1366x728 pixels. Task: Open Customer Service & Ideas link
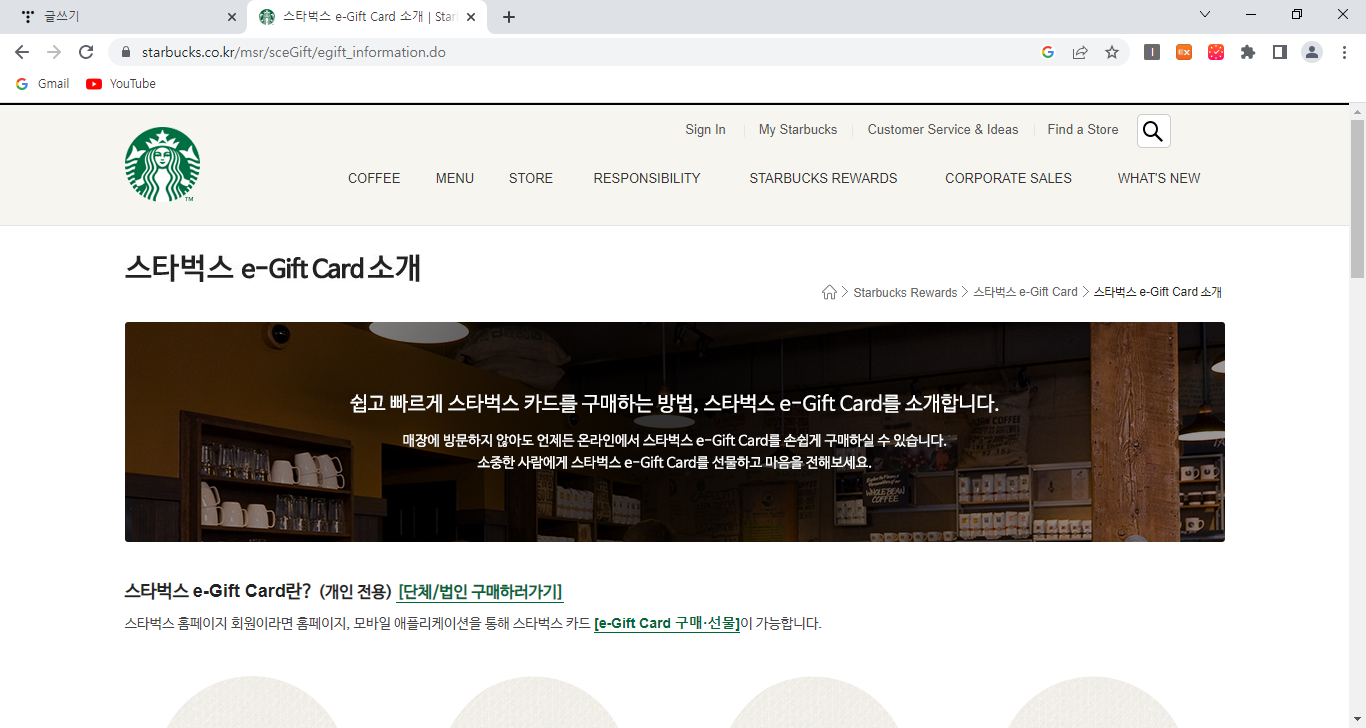[943, 130]
